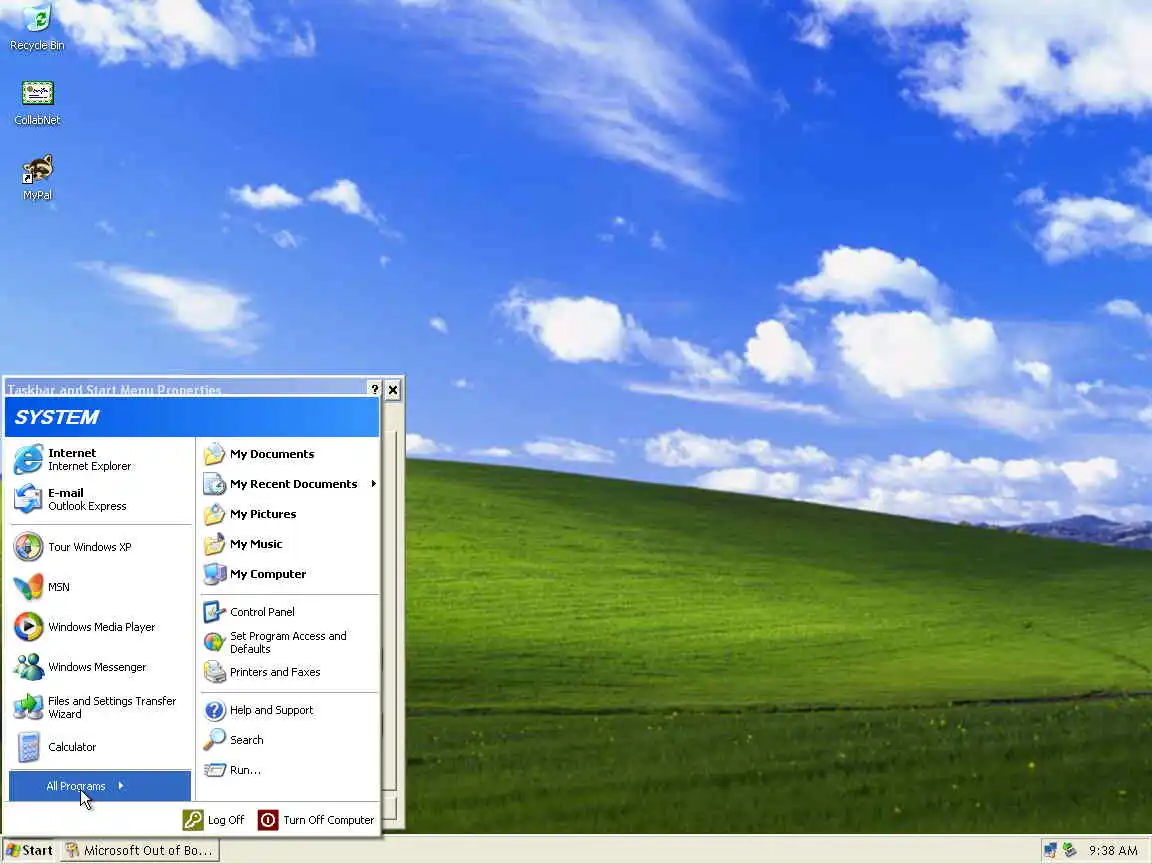Viewport: 1152px width, 864px height.
Task: Open My Pictures folder icon
Action: pyautogui.click(x=214, y=514)
